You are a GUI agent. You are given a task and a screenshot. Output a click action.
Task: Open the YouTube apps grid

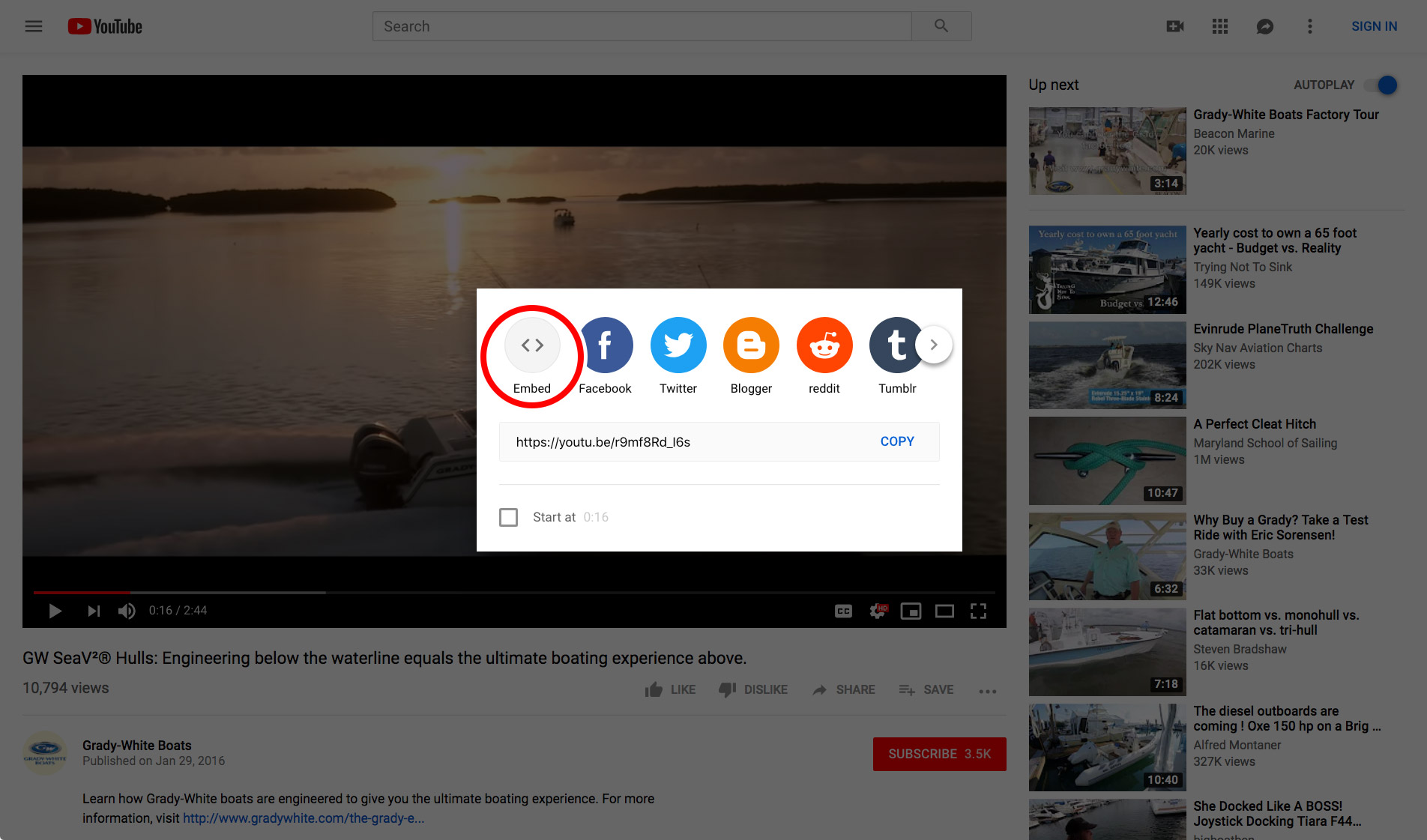click(1220, 26)
